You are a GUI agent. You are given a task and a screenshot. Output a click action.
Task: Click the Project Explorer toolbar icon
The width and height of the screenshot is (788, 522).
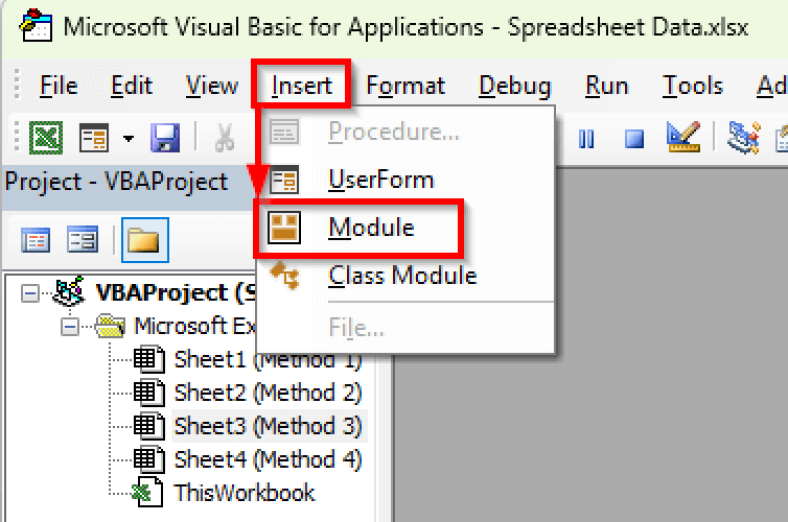click(743, 137)
